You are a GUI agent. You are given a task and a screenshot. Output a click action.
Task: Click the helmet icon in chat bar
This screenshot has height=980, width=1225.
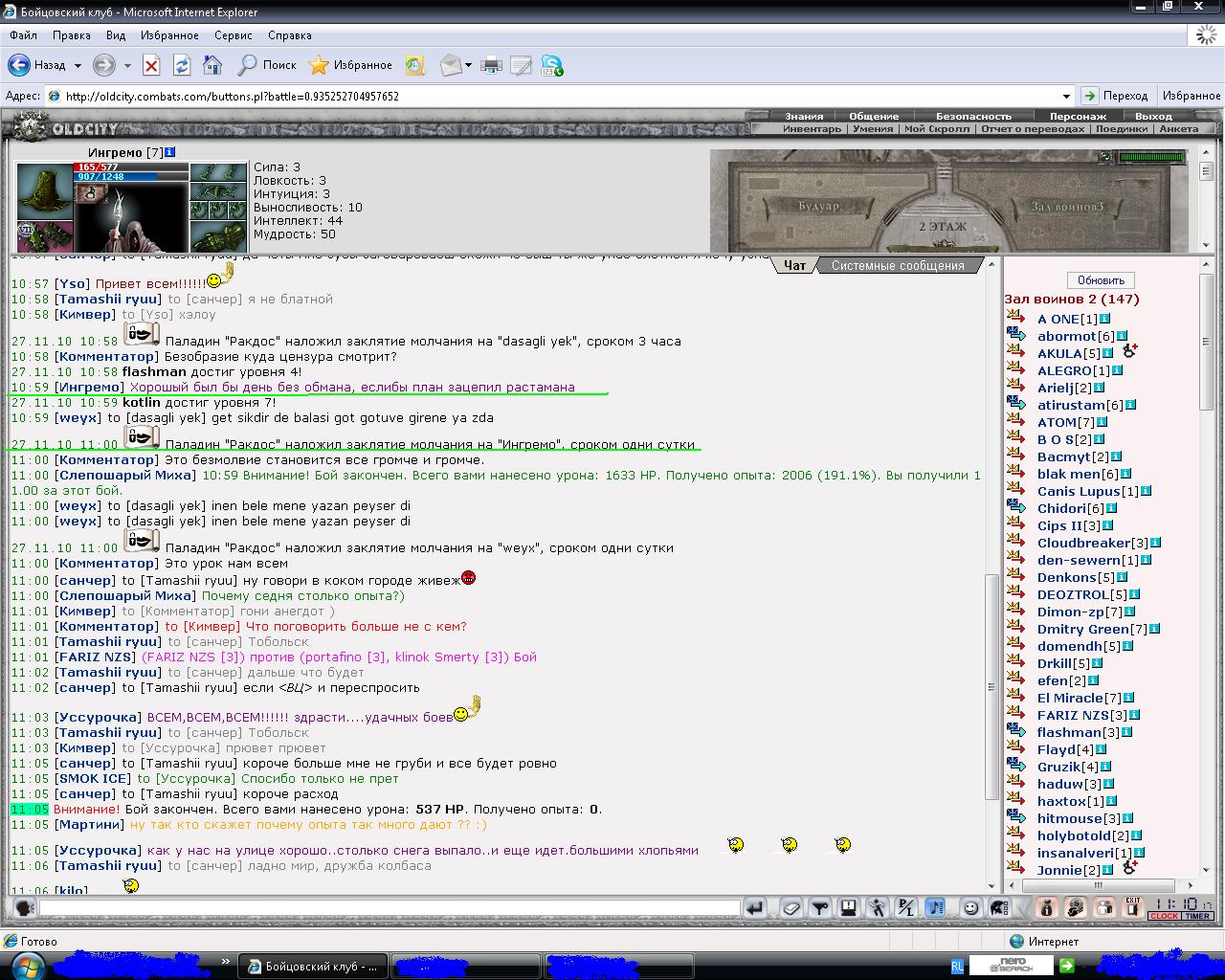[x=999, y=908]
